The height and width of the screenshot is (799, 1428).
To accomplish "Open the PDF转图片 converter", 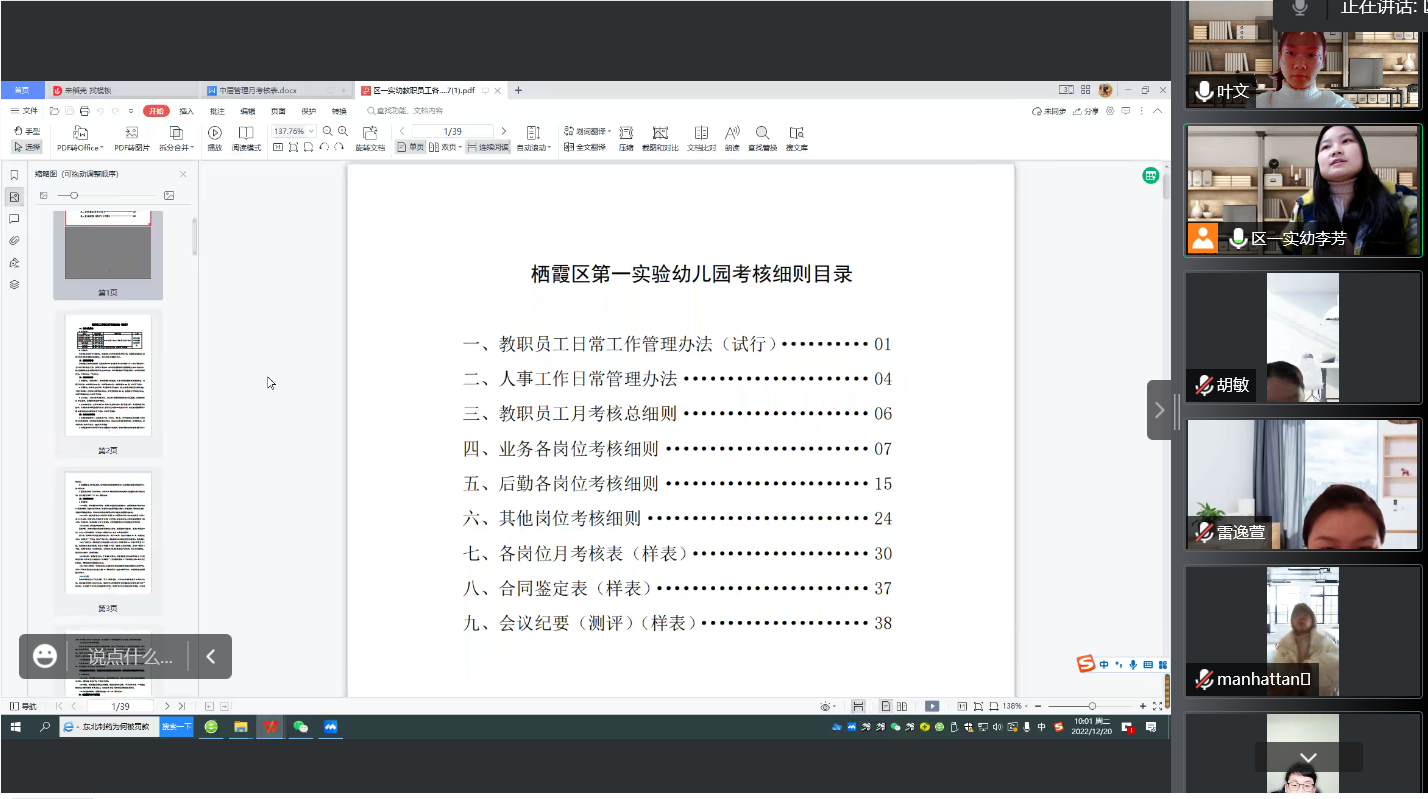I will click(131, 138).
